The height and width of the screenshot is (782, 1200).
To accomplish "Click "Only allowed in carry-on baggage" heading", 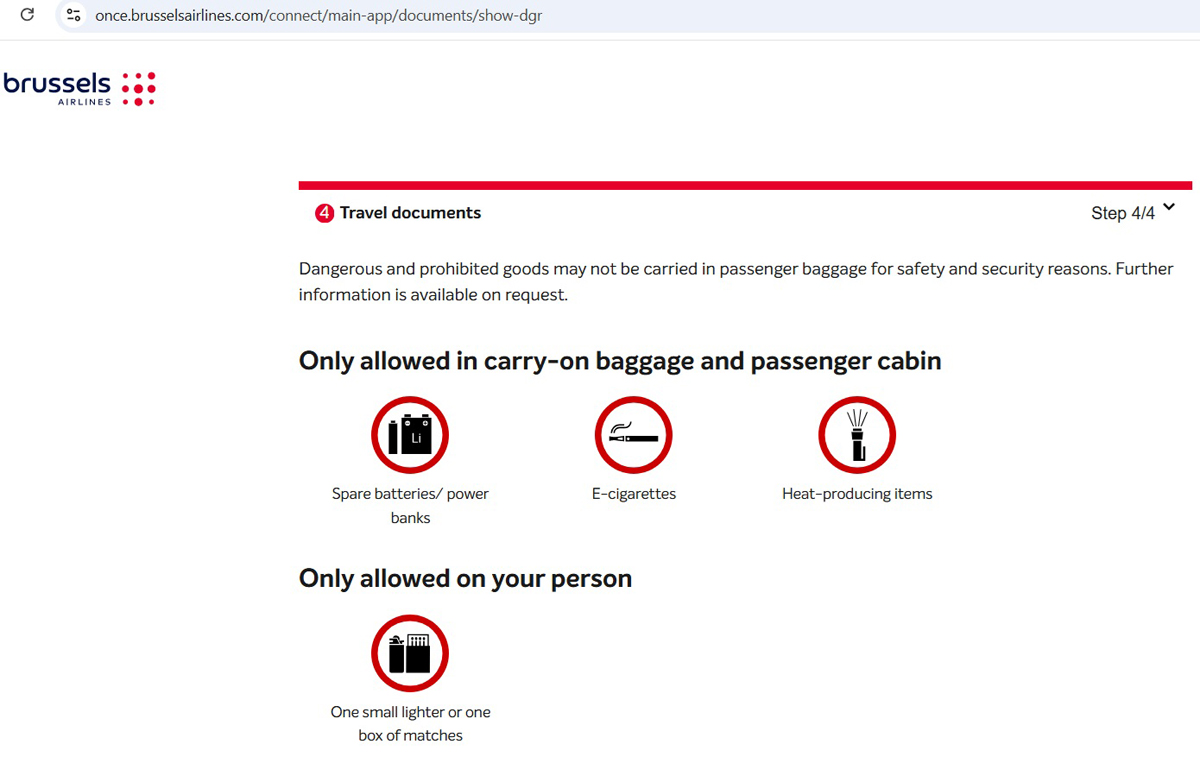I will 620,361.
